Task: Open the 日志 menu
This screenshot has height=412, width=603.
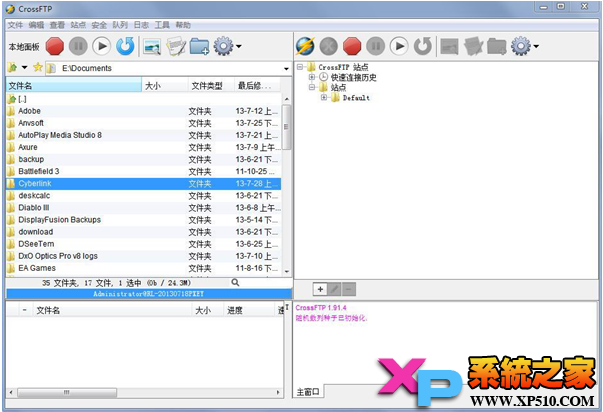Action: 141,25
